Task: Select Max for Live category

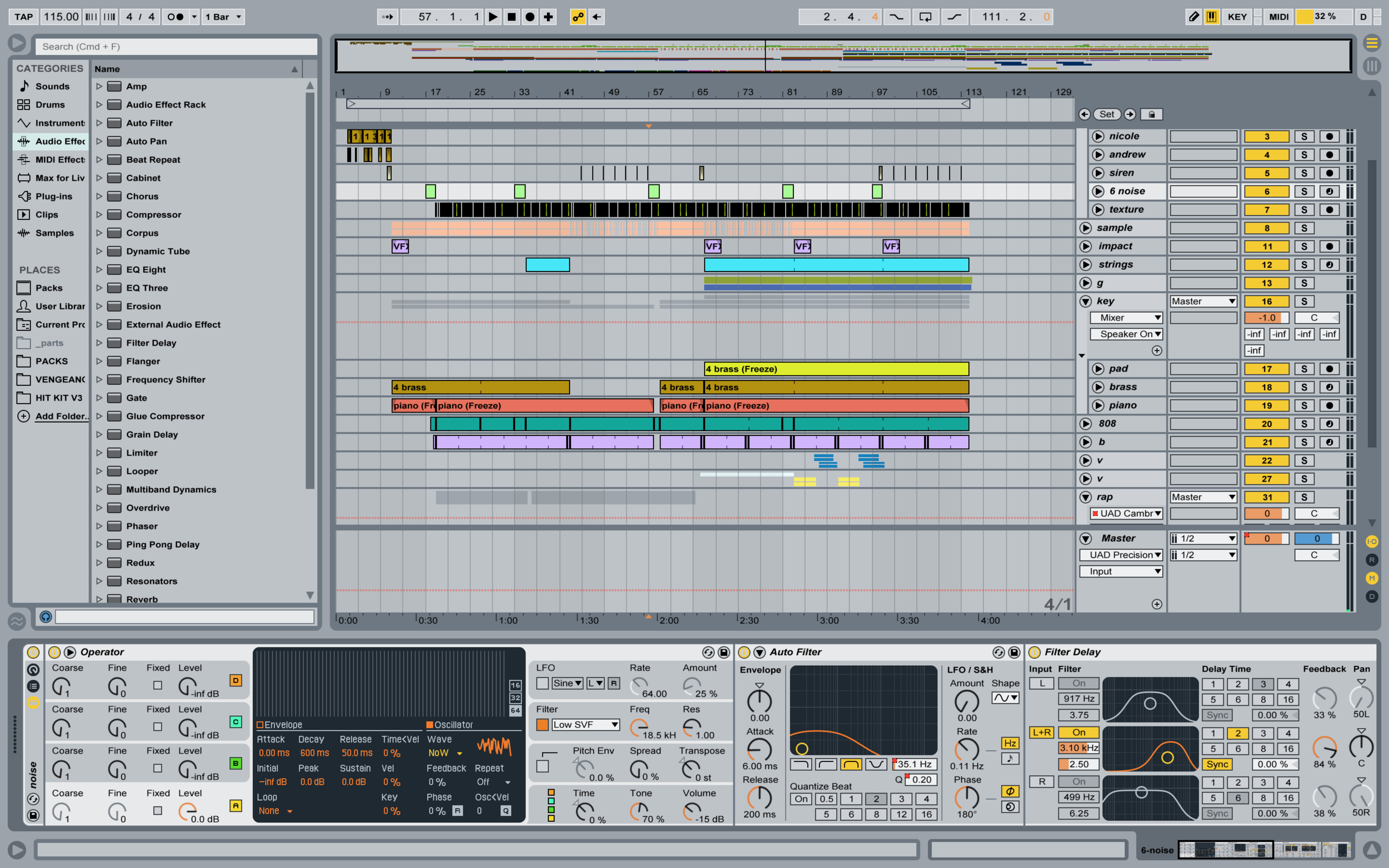Action: click(x=52, y=178)
